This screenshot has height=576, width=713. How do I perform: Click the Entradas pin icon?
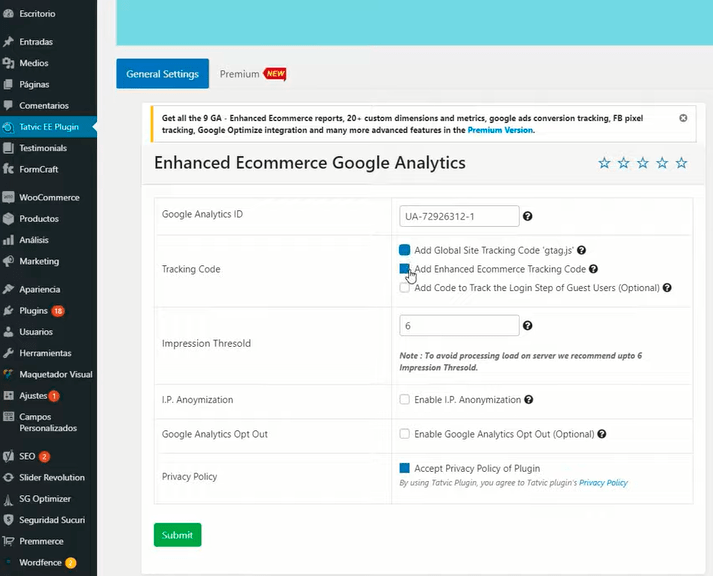8,42
